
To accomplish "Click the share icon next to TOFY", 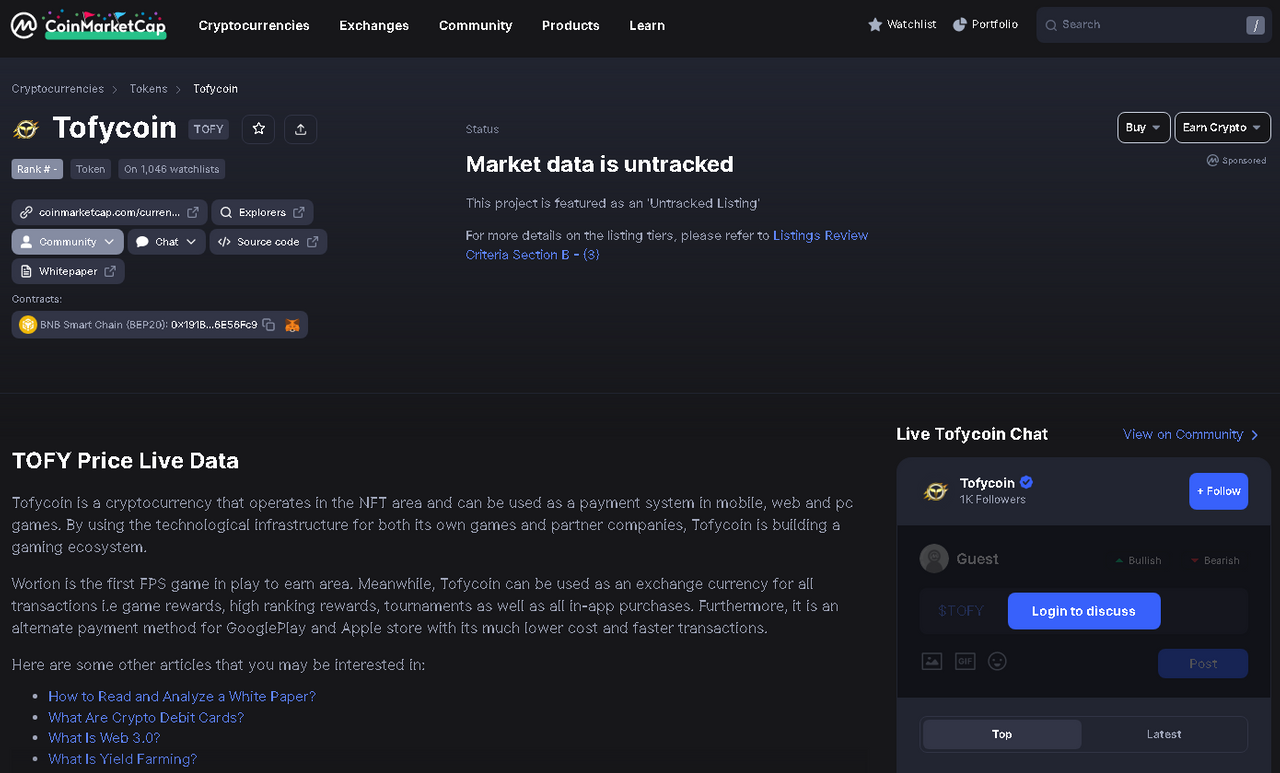I will click(301, 129).
